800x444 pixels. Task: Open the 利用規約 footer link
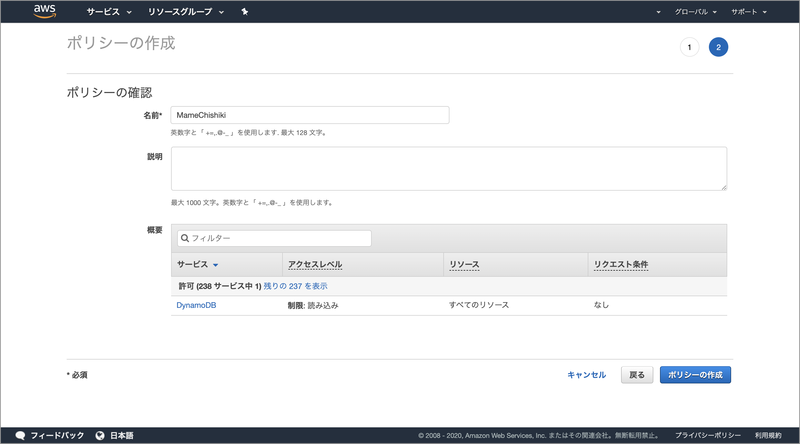click(x=768, y=435)
